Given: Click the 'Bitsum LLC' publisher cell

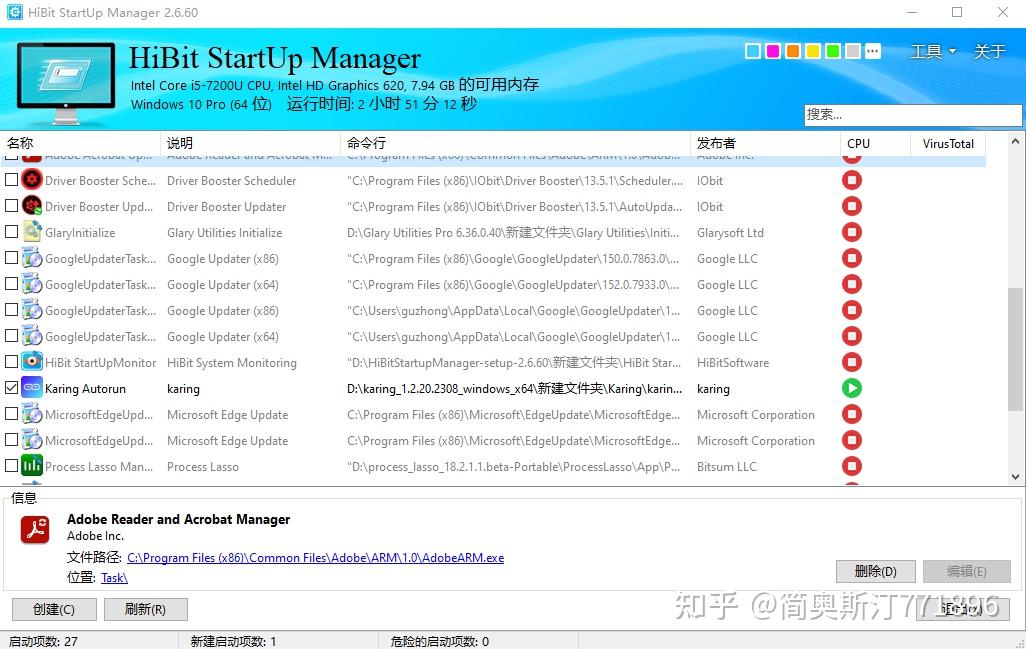Looking at the screenshot, I should pyautogui.click(x=727, y=466).
